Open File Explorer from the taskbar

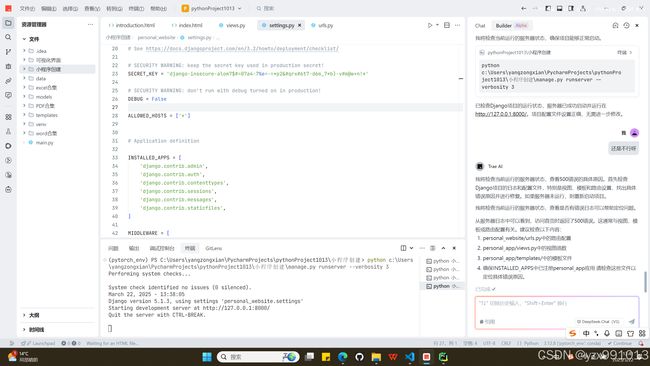(x=376, y=356)
